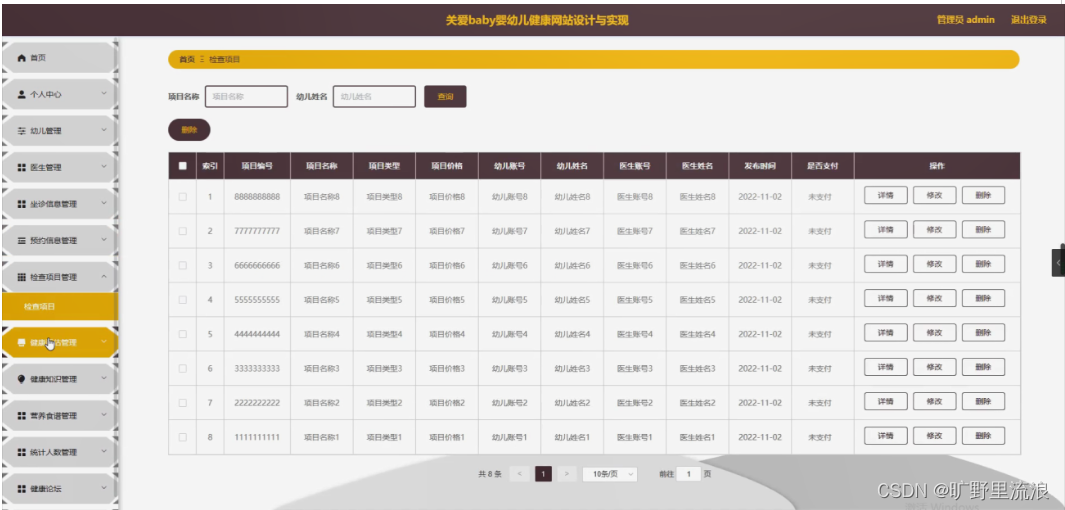Image resolution: width=1065 pixels, height=510 pixels.
Task: Click the 坐诊信息管理 grid icon
Action: click(x=21, y=204)
